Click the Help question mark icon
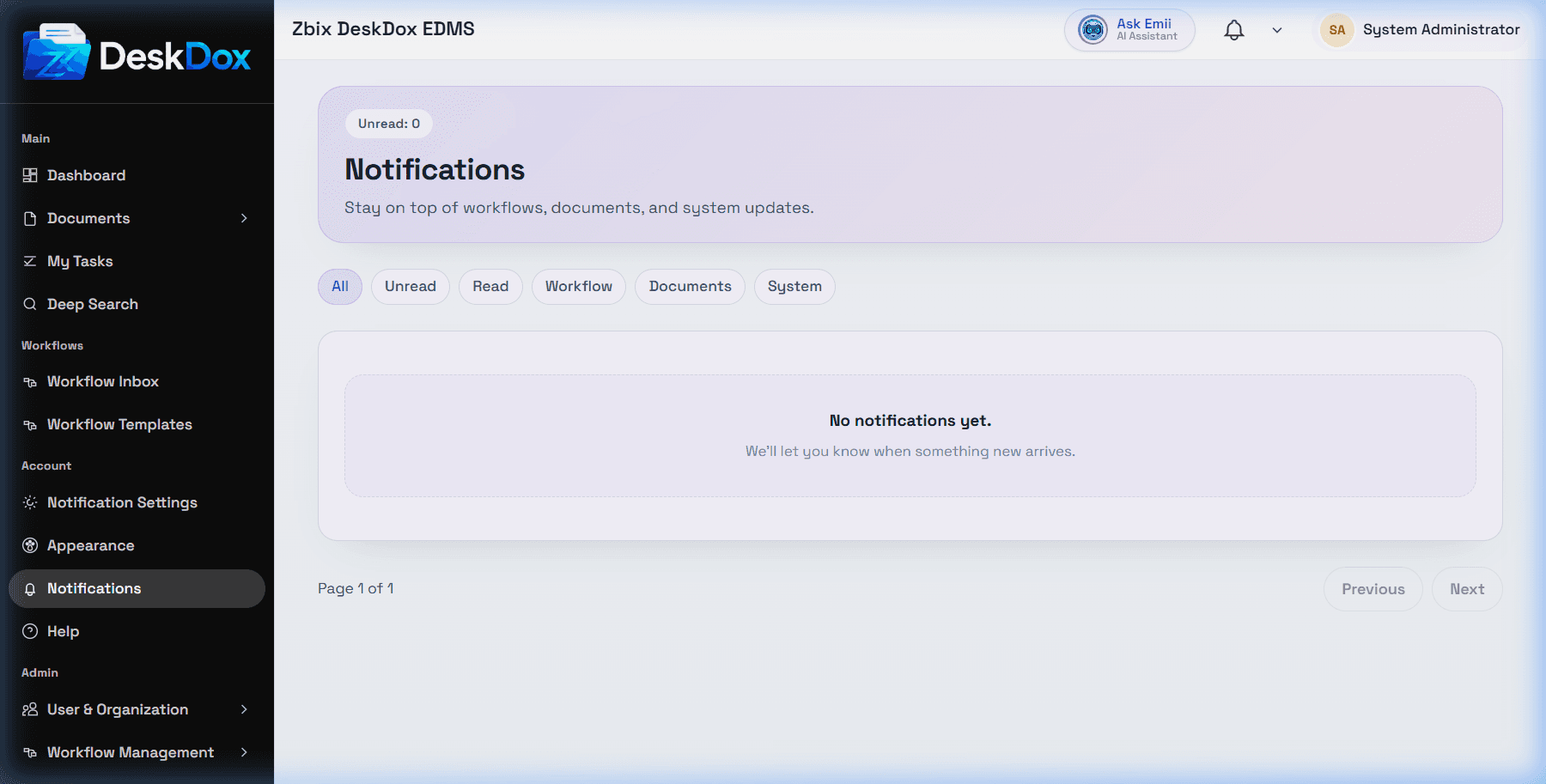1546x784 pixels. (30, 631)
